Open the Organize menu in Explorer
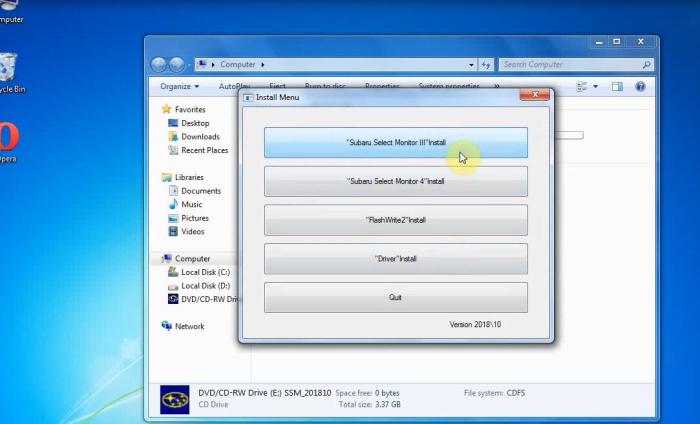The width and height of the screenshot is (700, 424). tap(179, 86)
